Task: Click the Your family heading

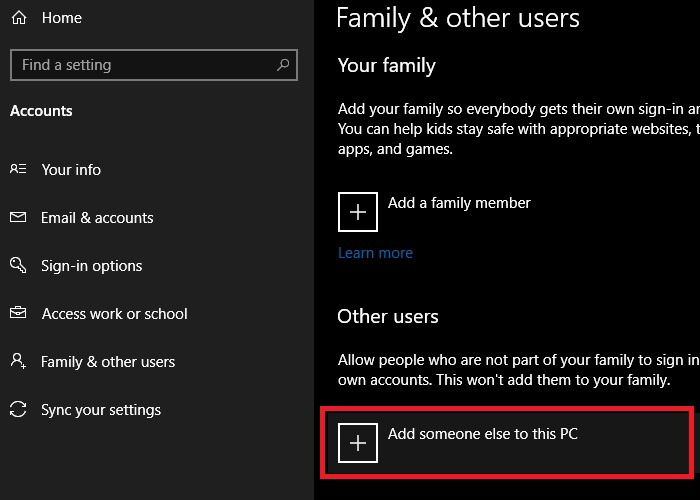Action: (387, 66)
